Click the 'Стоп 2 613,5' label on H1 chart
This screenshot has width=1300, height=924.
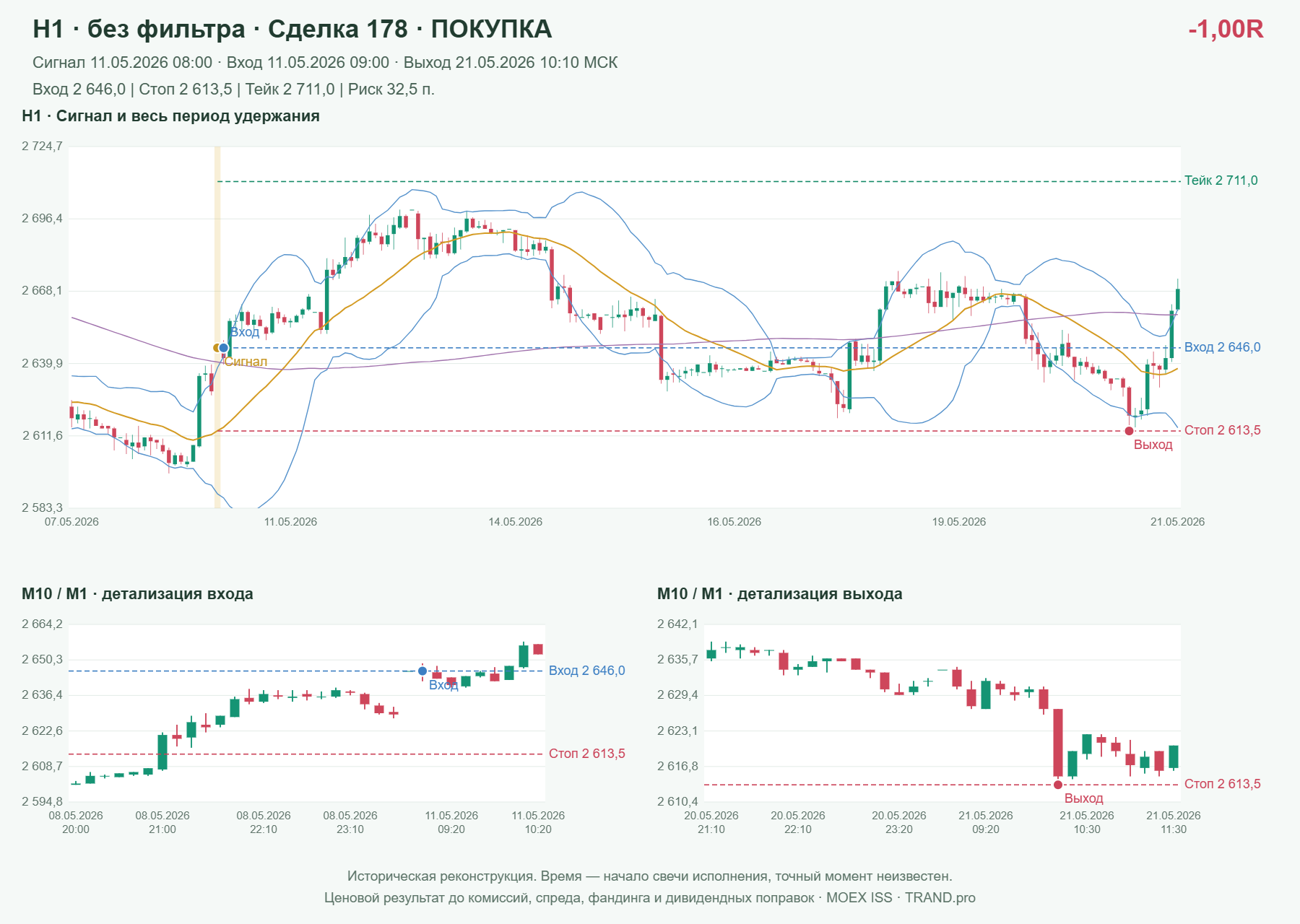(x=1222, y=430)
